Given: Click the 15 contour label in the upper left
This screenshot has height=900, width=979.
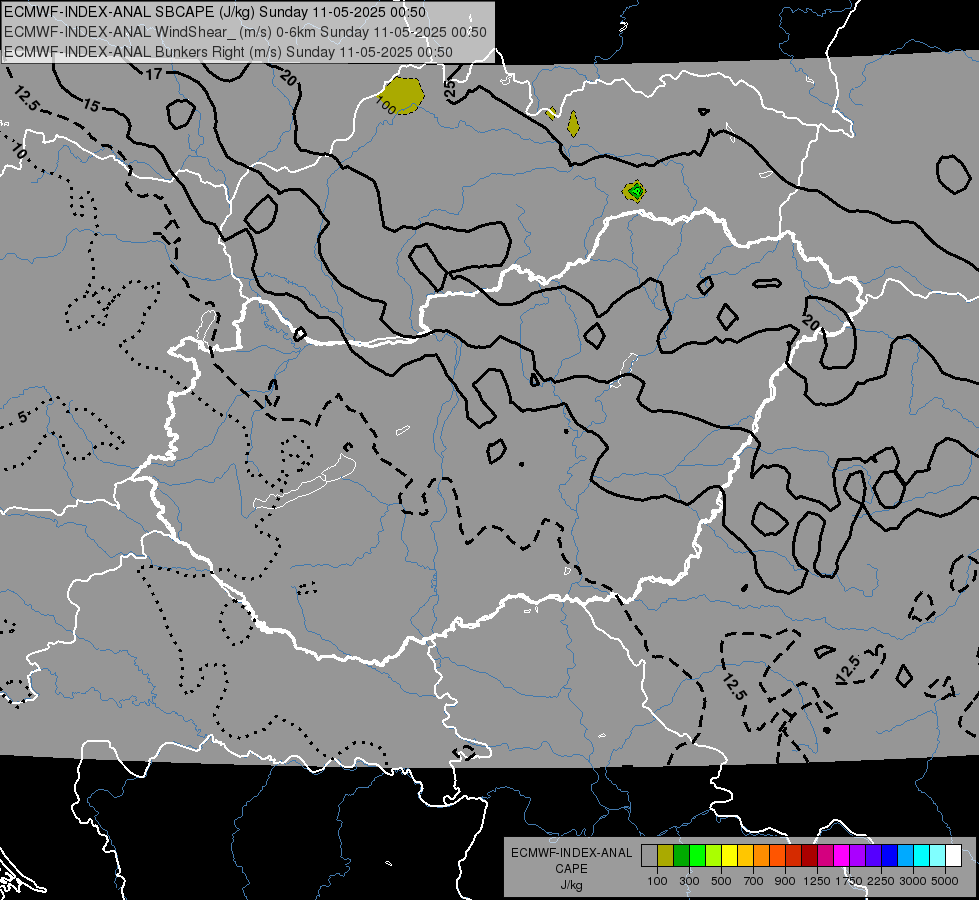Looking at the screenshot, I should 91,106.
